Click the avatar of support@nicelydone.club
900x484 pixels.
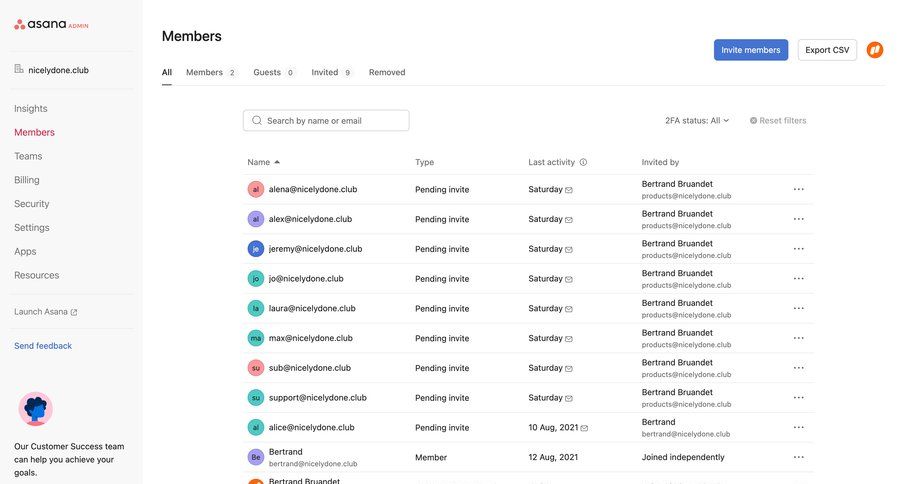tap(255, 397)
